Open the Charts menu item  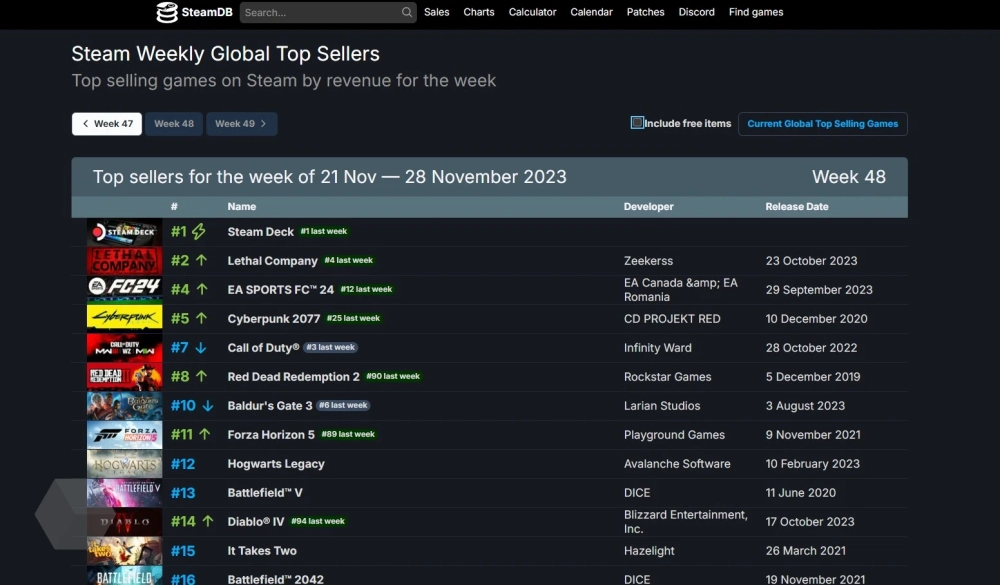click(x=479, y=12)
